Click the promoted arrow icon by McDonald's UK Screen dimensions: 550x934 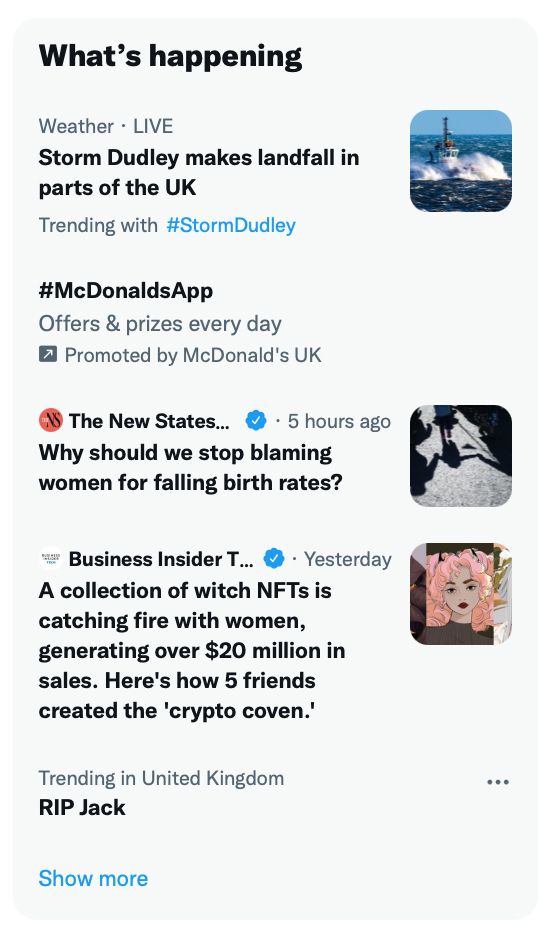pyautogui.click(x=48, y=355)
